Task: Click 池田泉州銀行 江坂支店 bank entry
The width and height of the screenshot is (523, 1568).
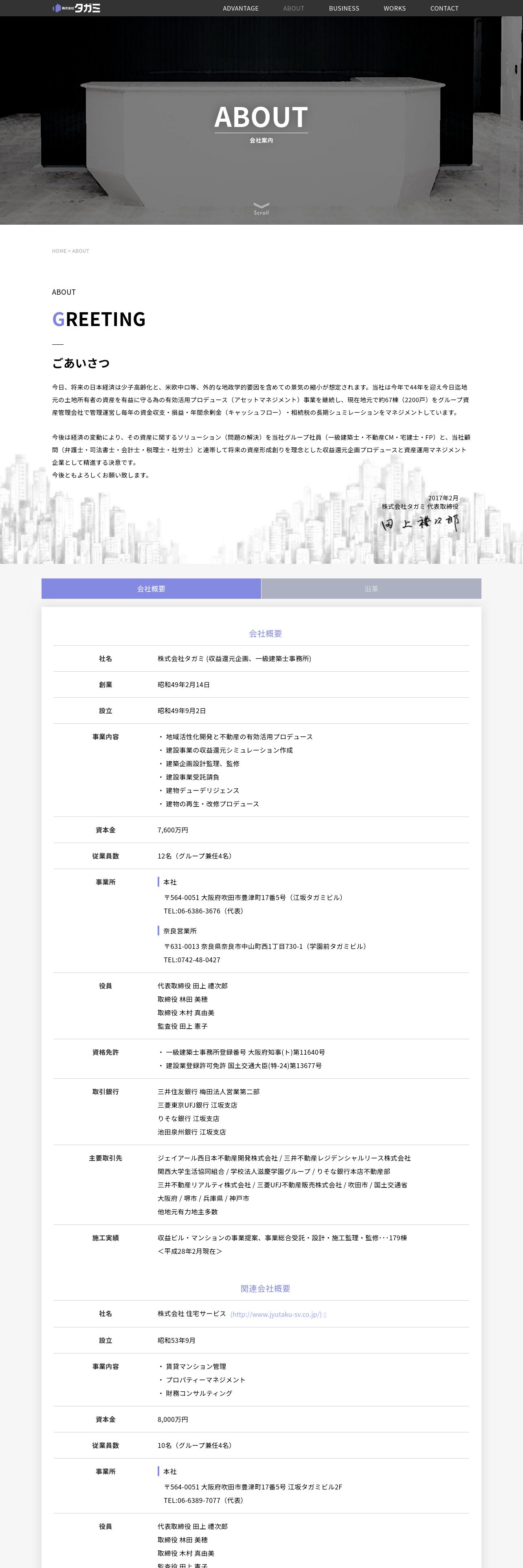Action: coord(192,1132)
